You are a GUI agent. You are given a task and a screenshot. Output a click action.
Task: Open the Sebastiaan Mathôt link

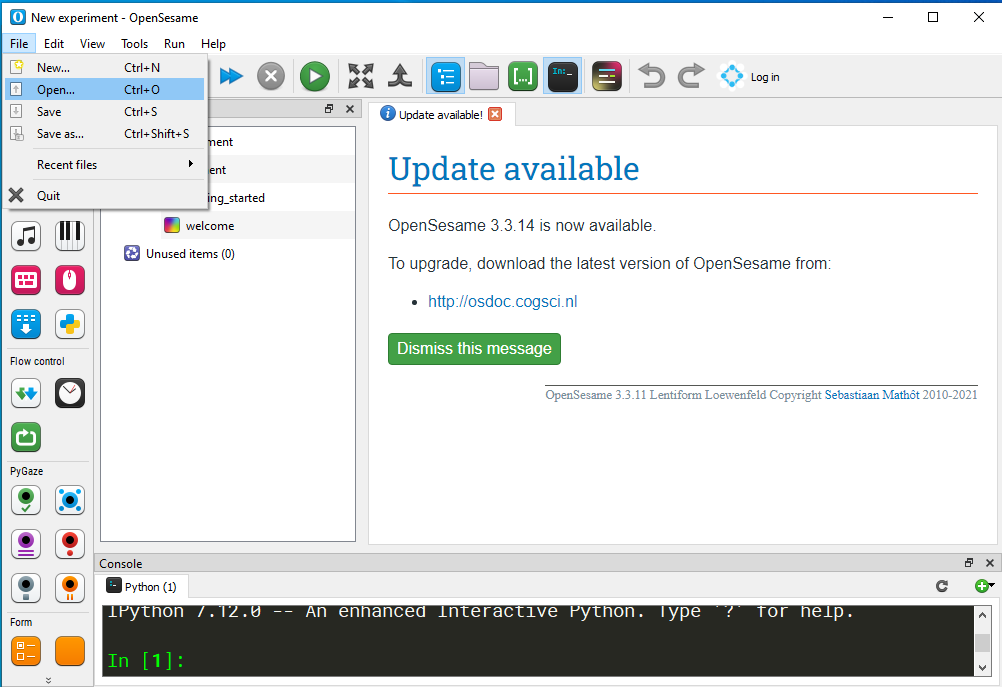[x=872, y=395]
